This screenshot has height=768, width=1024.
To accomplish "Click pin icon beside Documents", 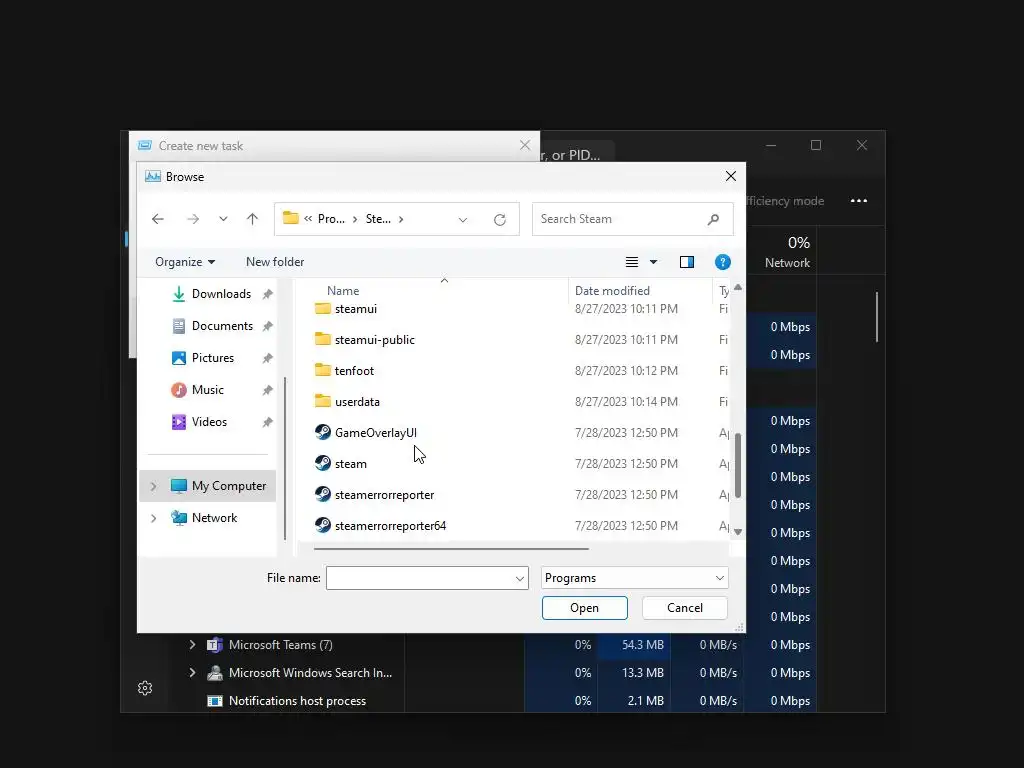I will [x=267, y=327].
